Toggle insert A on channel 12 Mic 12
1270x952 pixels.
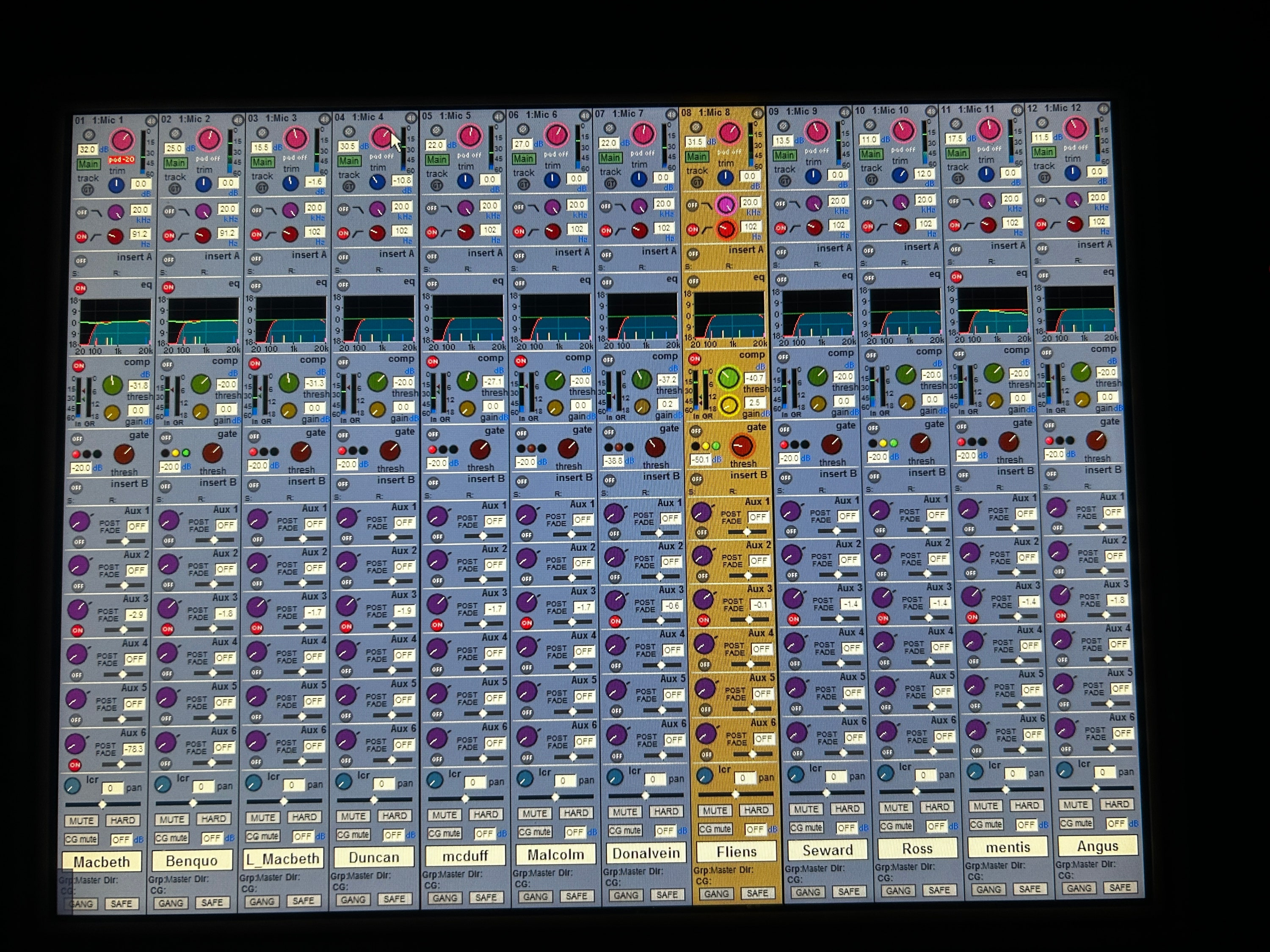point(1042,248)
